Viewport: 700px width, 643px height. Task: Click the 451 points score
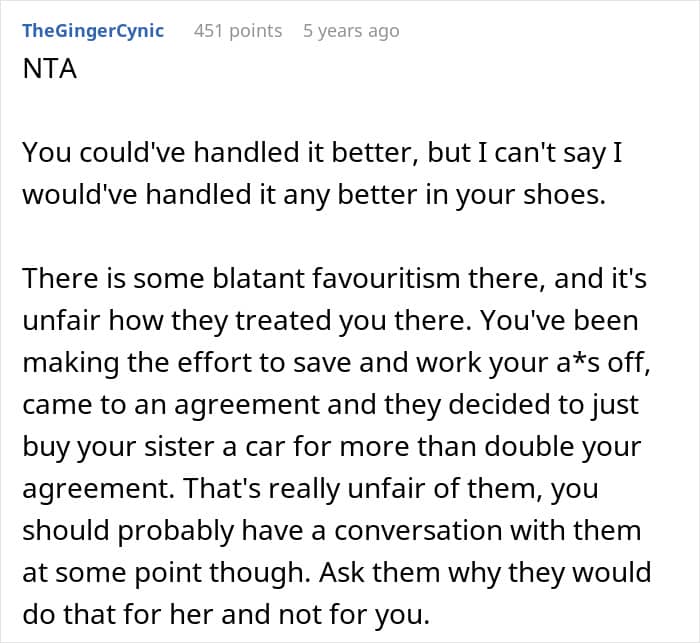(x=238, y=31)
